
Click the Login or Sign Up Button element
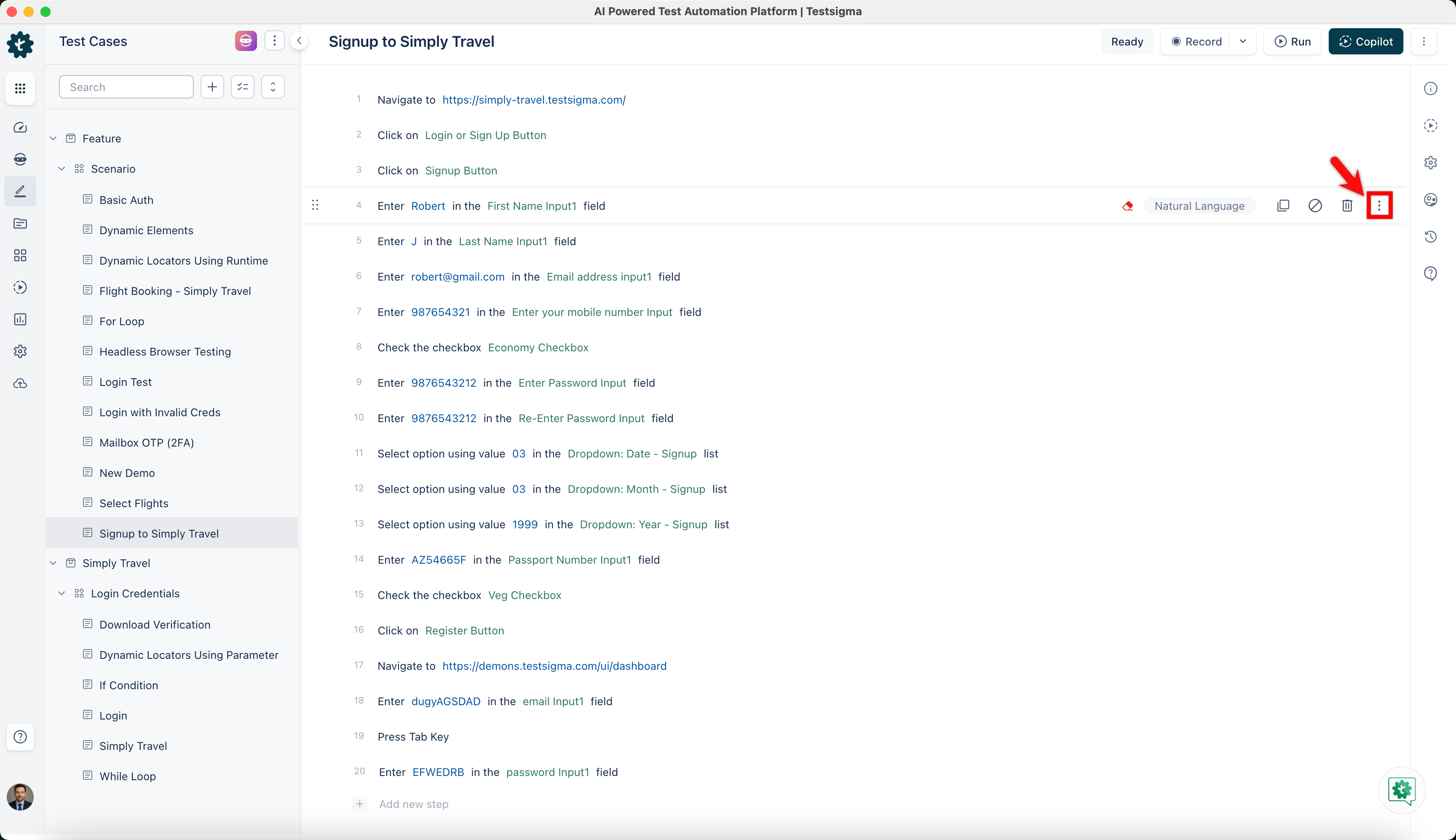(x=485, y=135)
